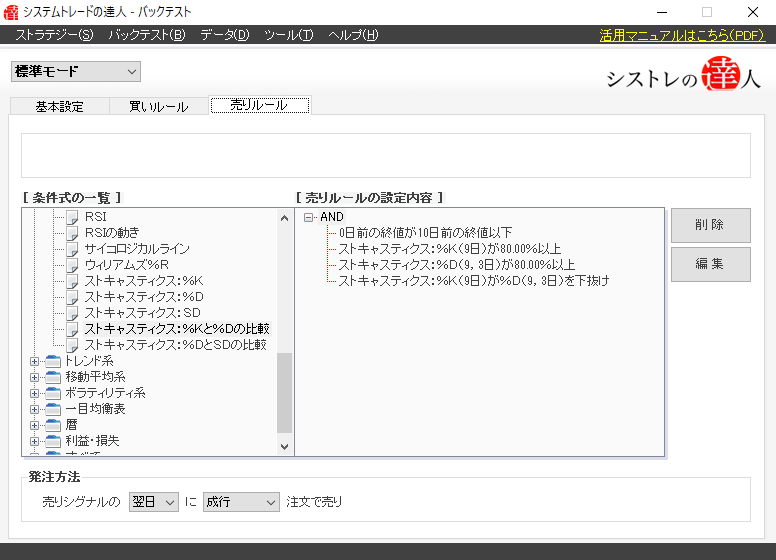776x560 pixels.
Task: Switch to the 基本設定 tab
Action: tap(59, 106)
